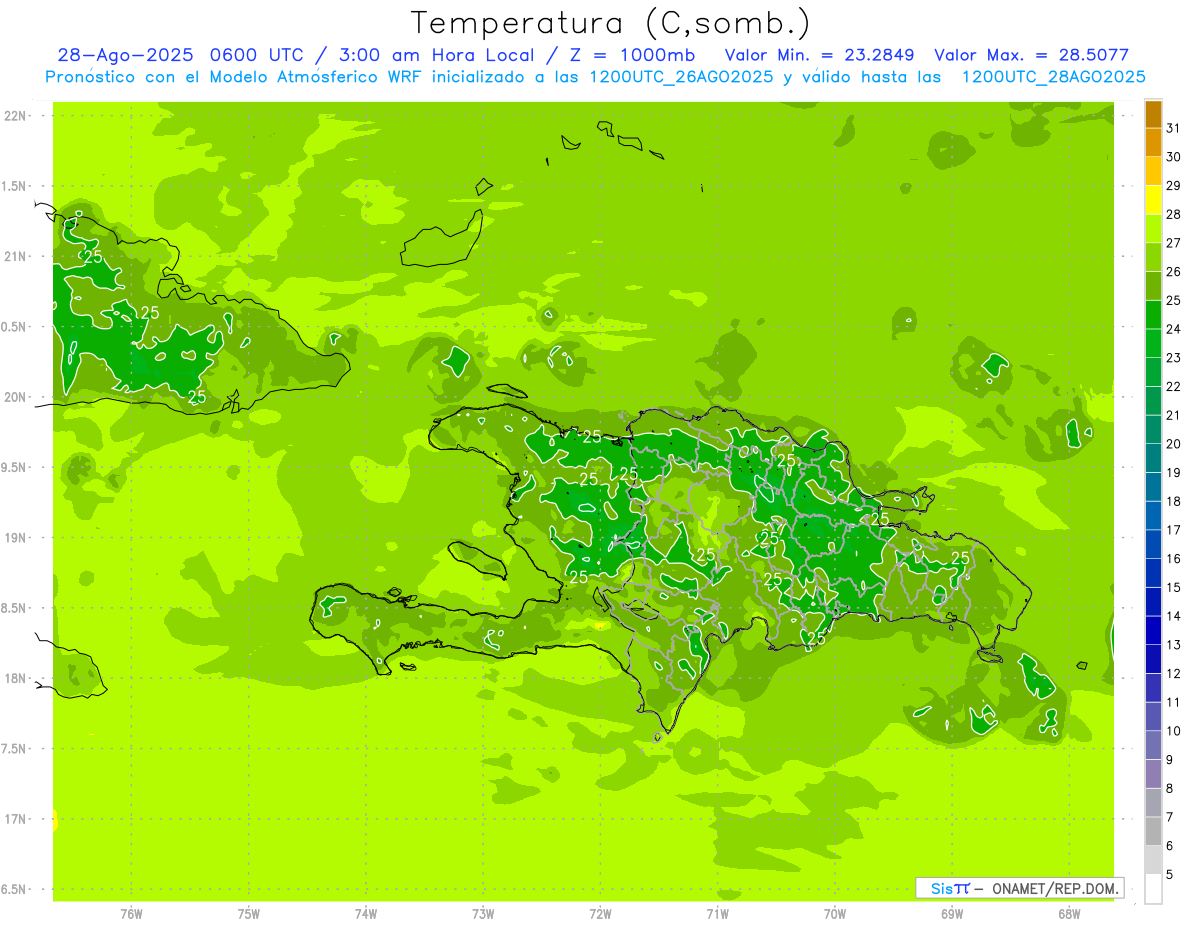Click the legend value 25
Image resolution: width=1200 pixels, height=927 pixels.
[1173, 300]
